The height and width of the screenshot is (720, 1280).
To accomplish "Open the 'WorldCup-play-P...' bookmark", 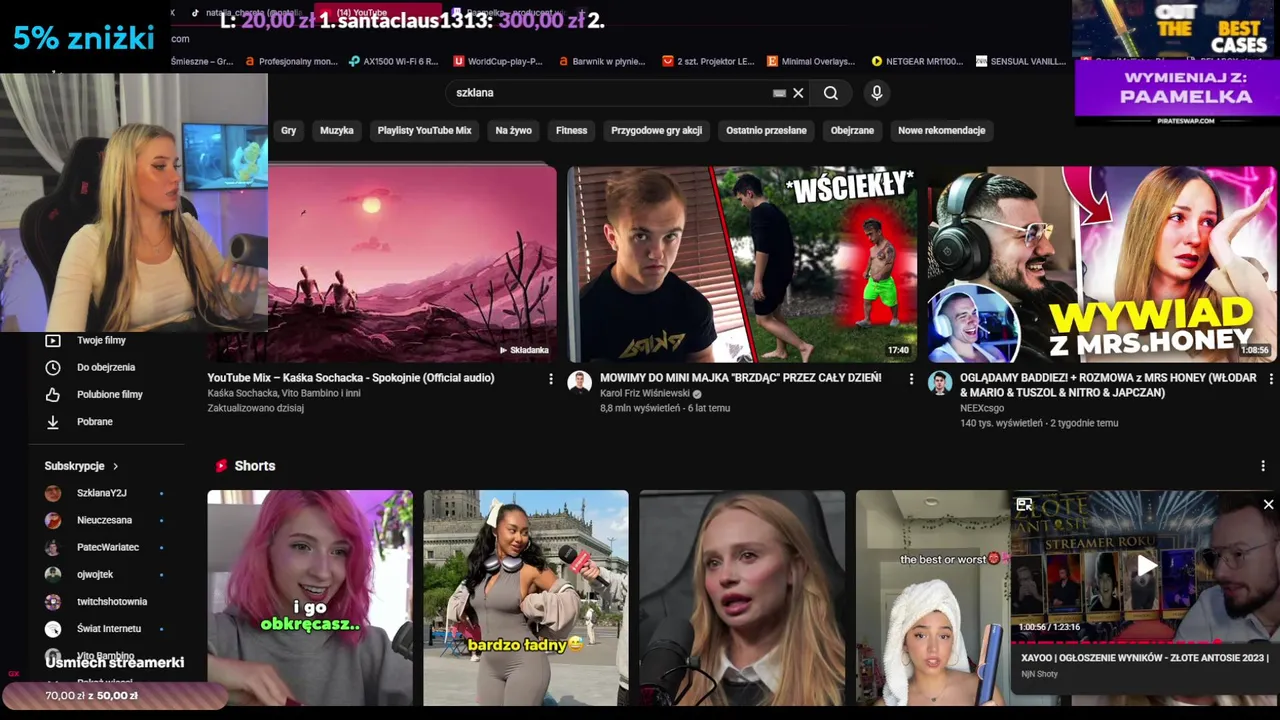I will [x=497, y=61].
